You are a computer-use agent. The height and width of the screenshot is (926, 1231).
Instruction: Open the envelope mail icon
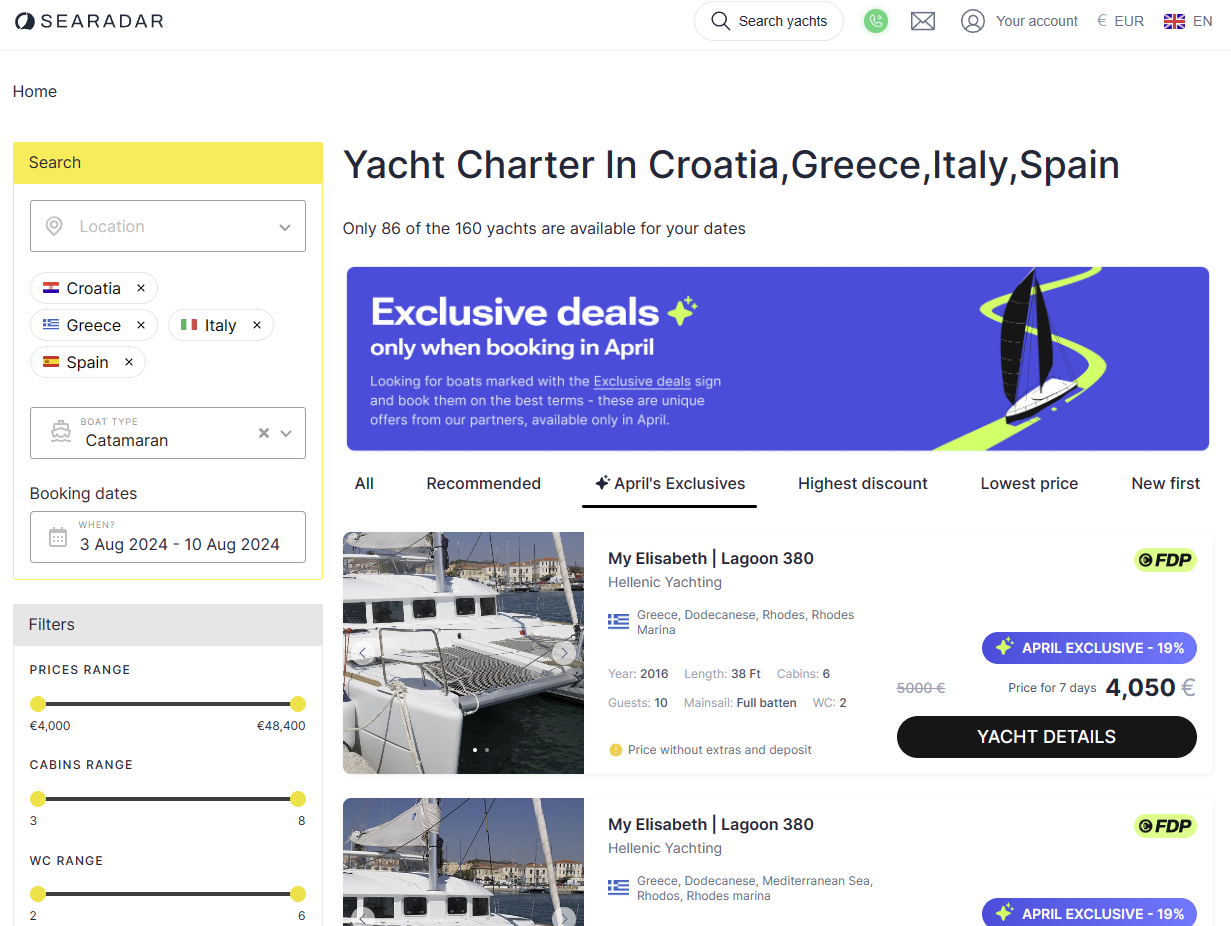click(x=923, y=21)
